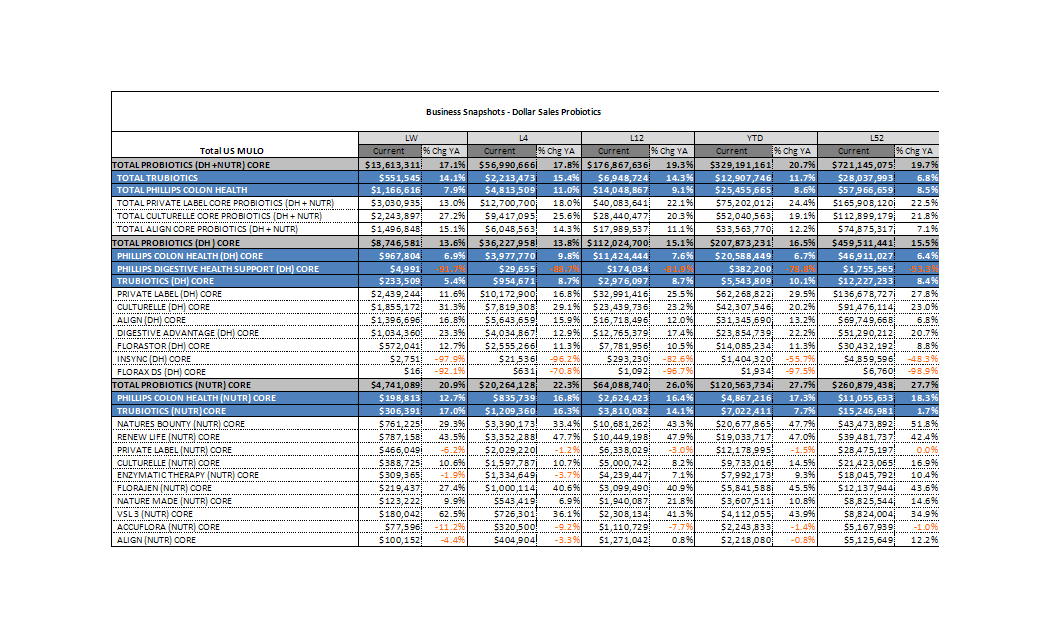Select PHILLIPS DIGESTIVE HEALTH SUPPORT (DH) CORE row
The width and height of the screenshot is (1051, 638).
tap(217, 268)
